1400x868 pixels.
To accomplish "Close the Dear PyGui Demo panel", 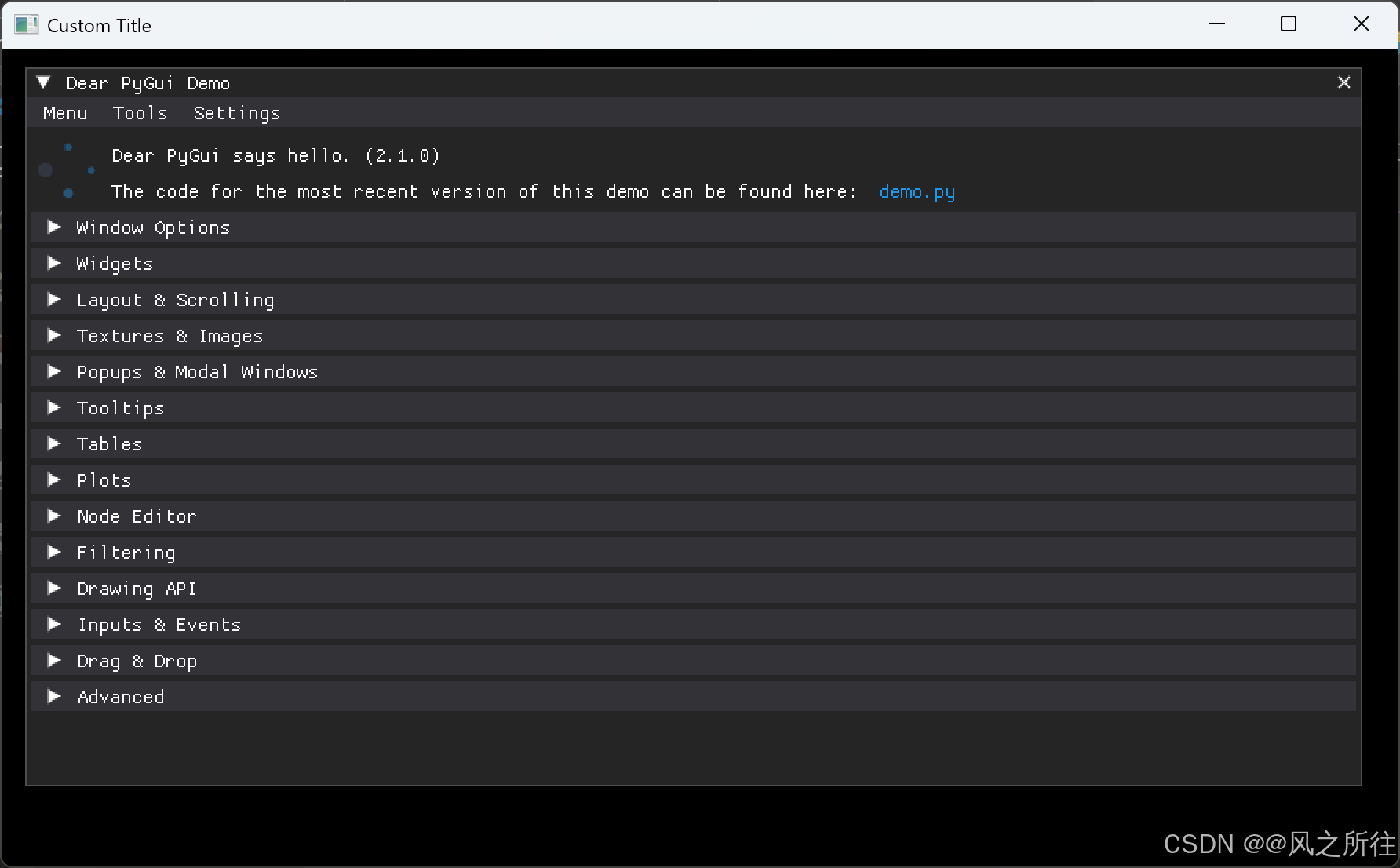I will click(1343, 82).
